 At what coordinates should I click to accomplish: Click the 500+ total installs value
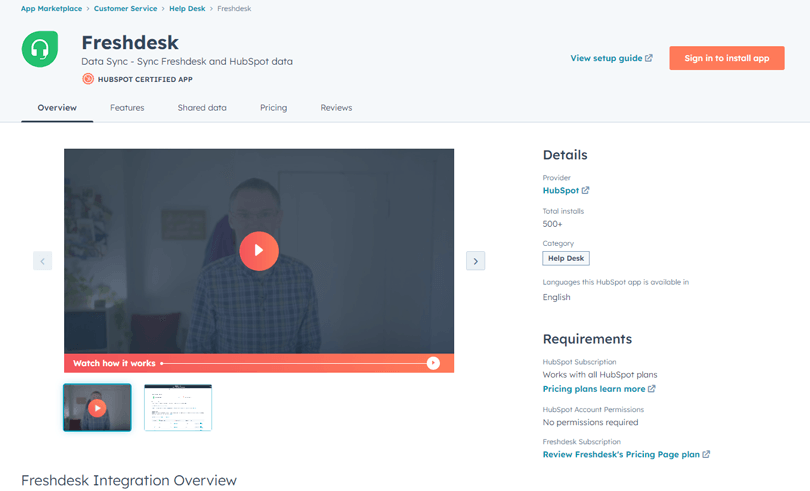(x=552, y=224)
